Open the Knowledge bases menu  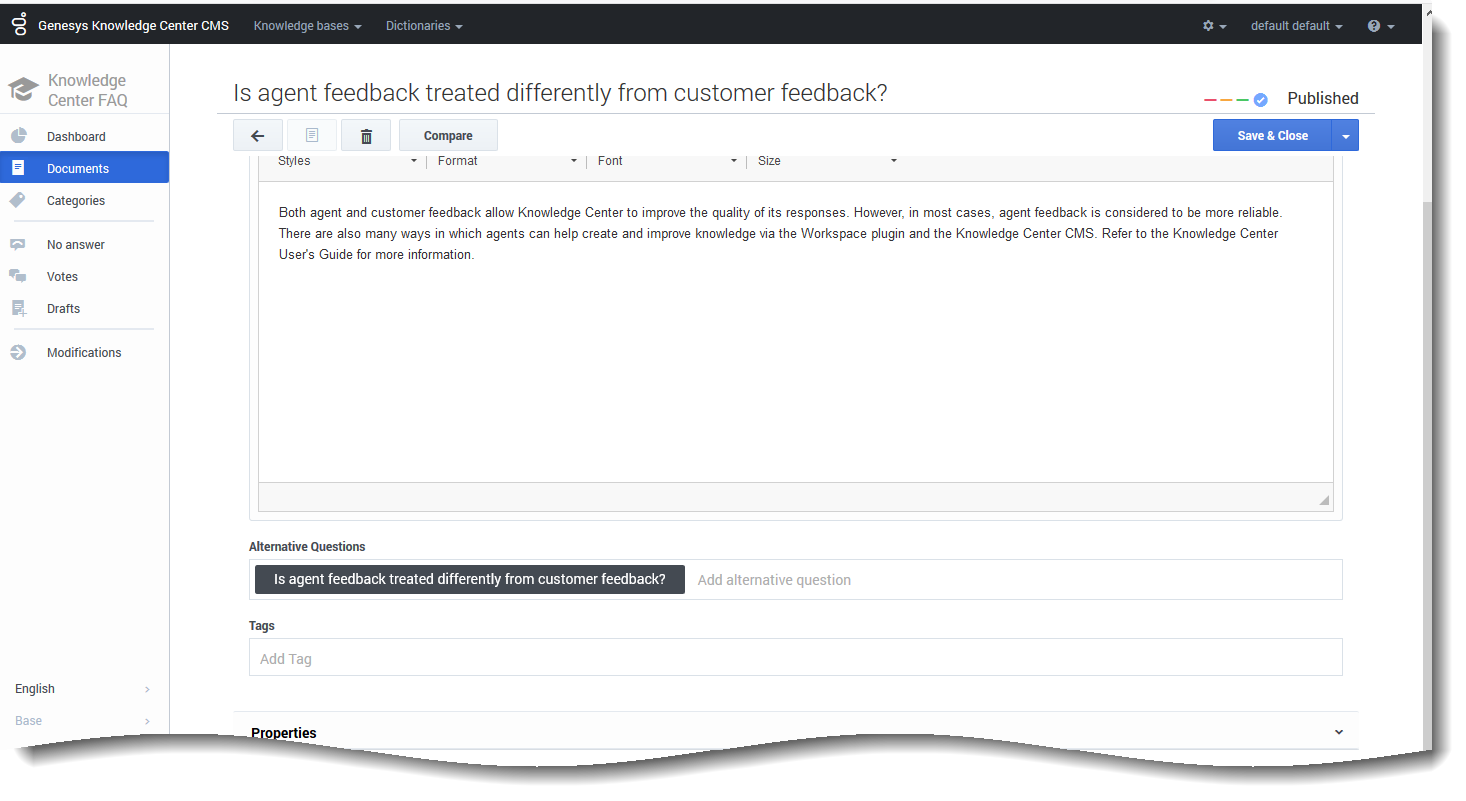307,26
